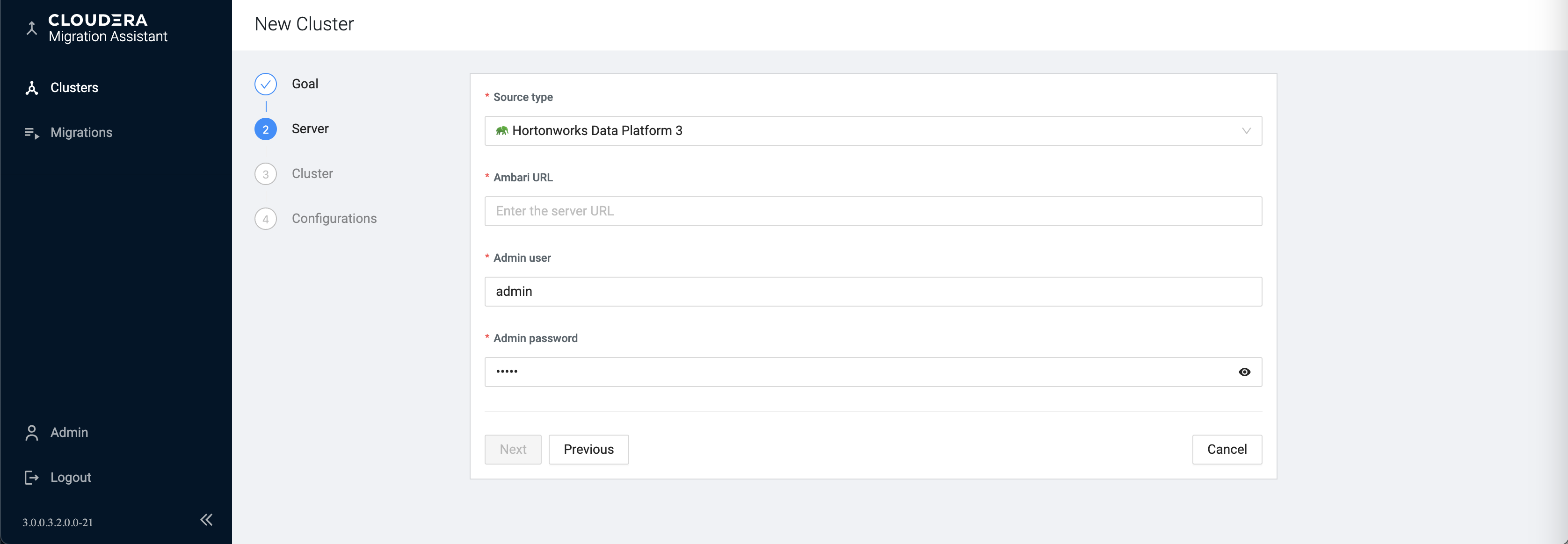Click the Goal step checkmark circle

265,85
